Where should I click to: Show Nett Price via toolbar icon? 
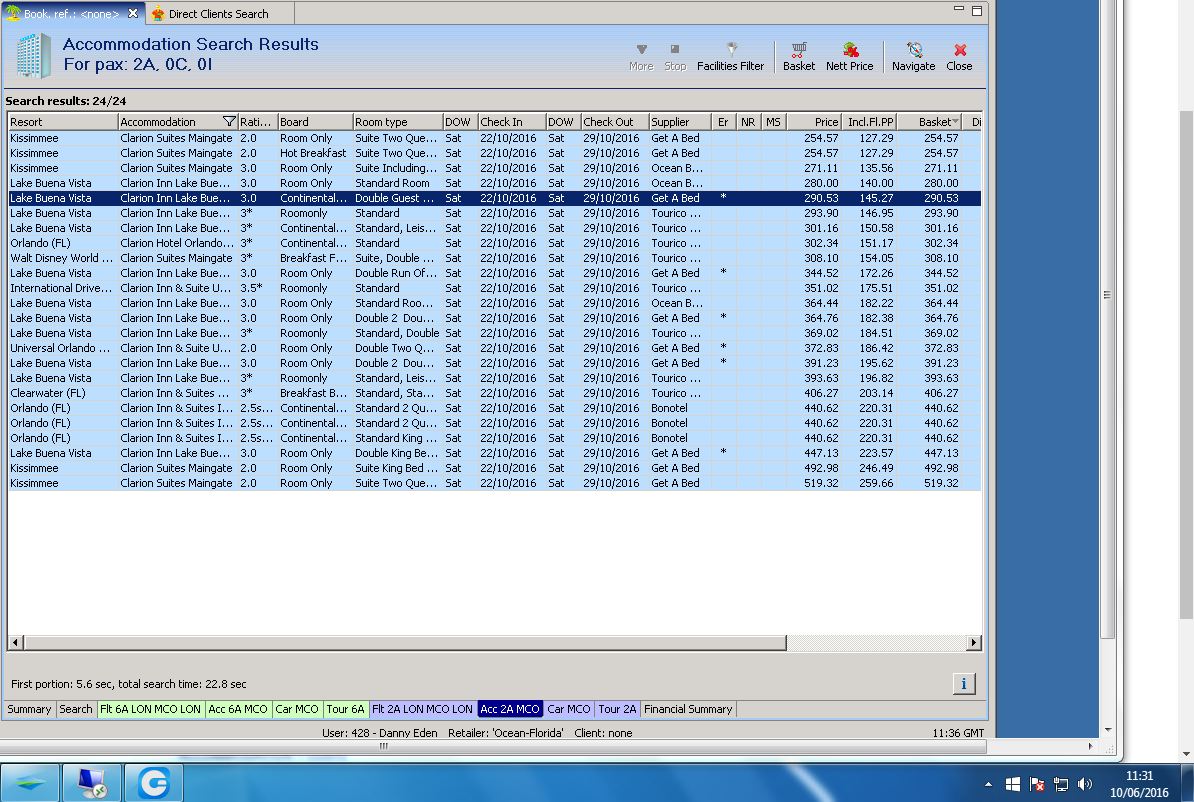[x=849, y=56]
